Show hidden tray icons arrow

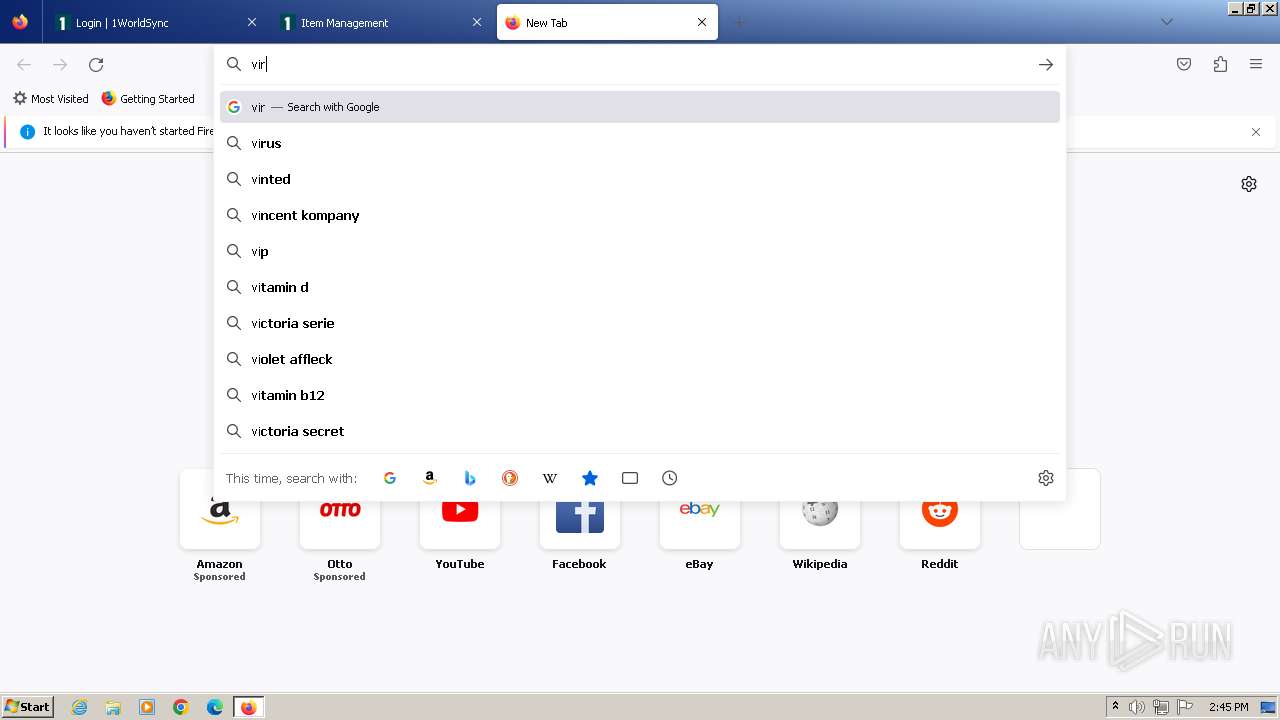[1115, 707]
